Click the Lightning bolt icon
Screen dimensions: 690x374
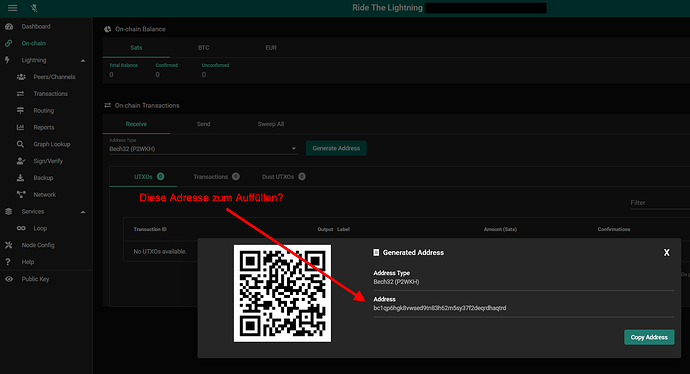coord(7,60)
